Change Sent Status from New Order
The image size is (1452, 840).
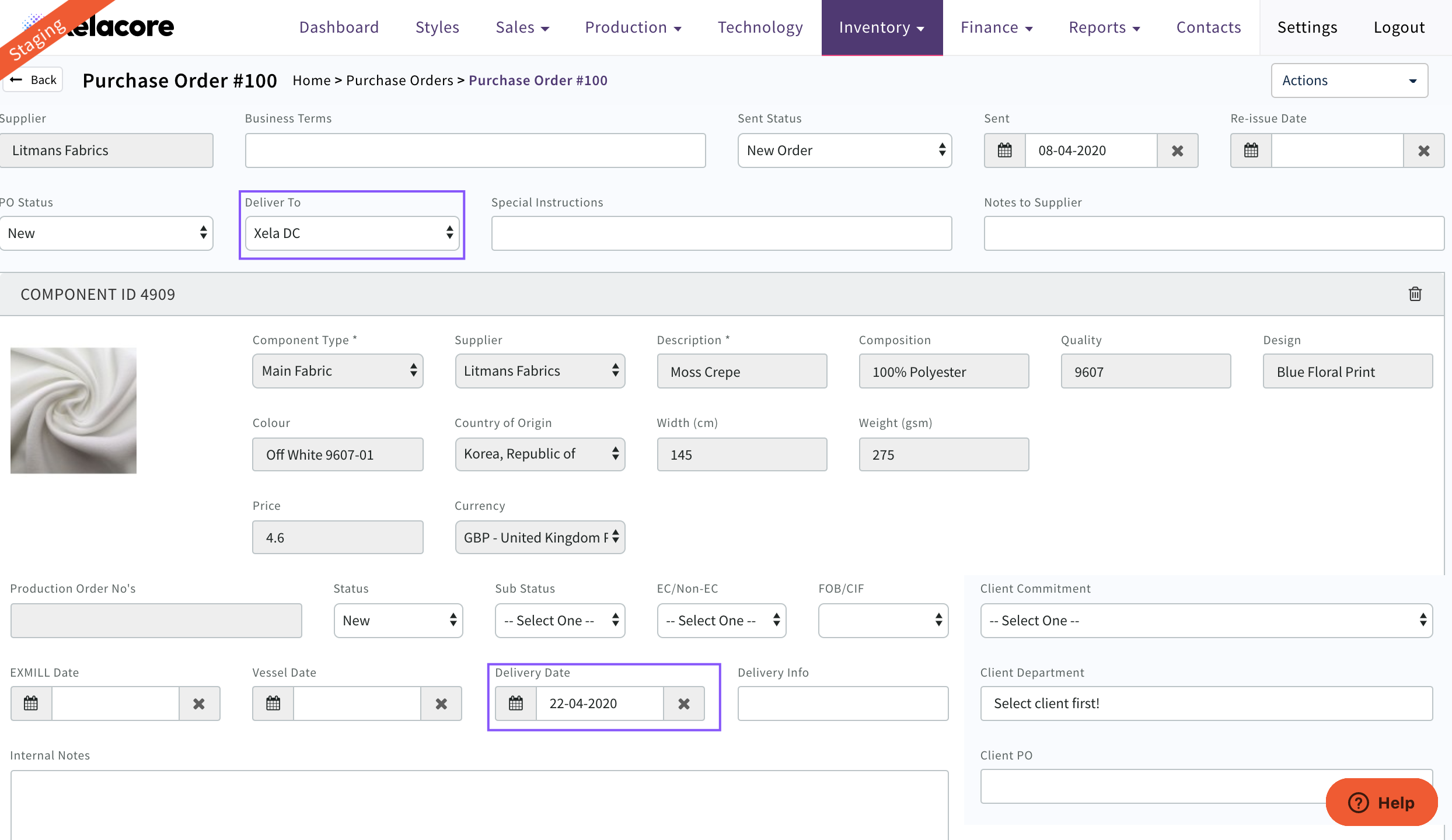coord(844,150)
